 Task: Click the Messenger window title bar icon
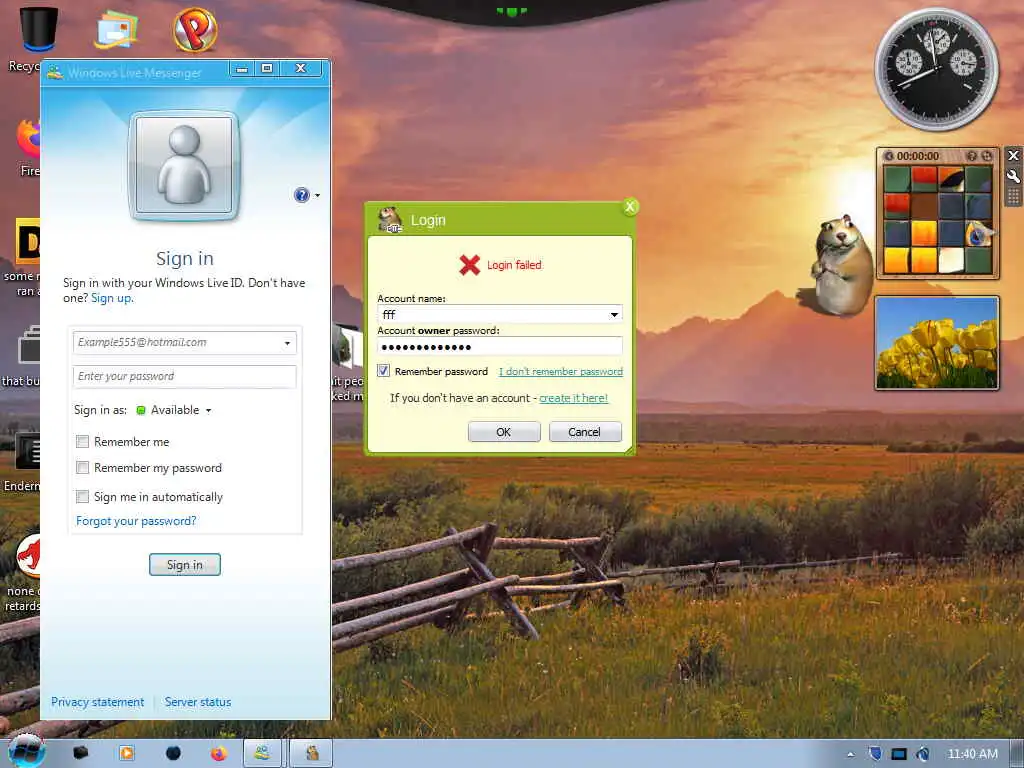click(x=55, y=72)
